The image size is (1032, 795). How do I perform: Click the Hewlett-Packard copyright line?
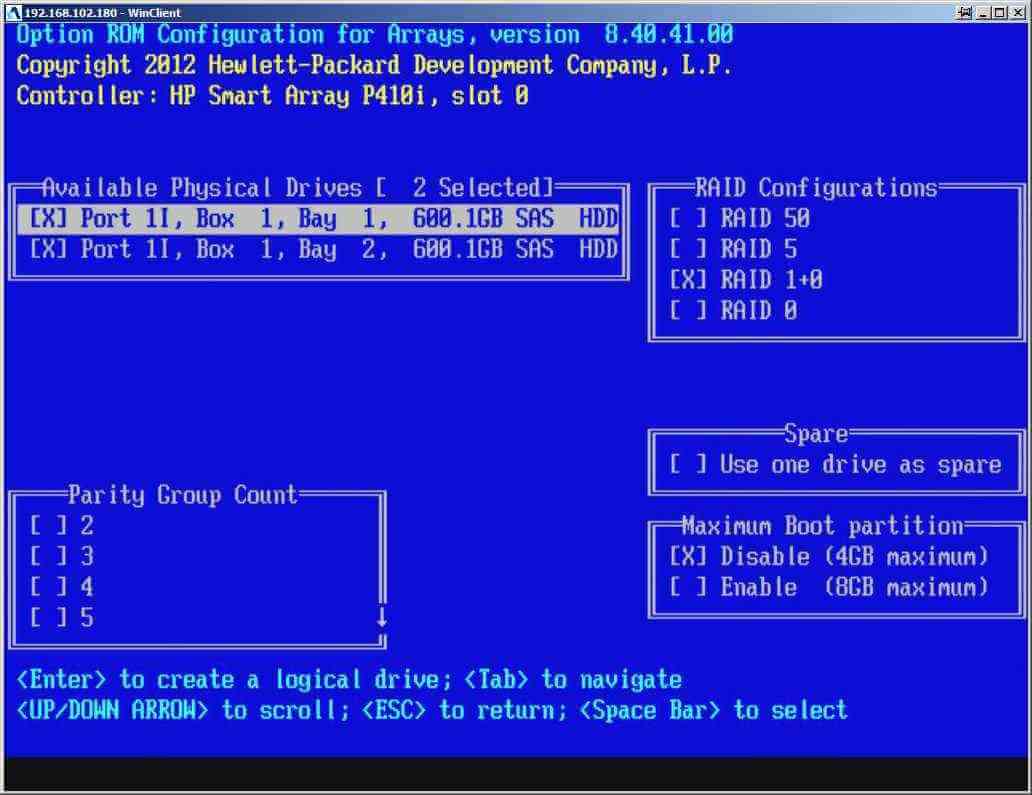tap(374, 65)
